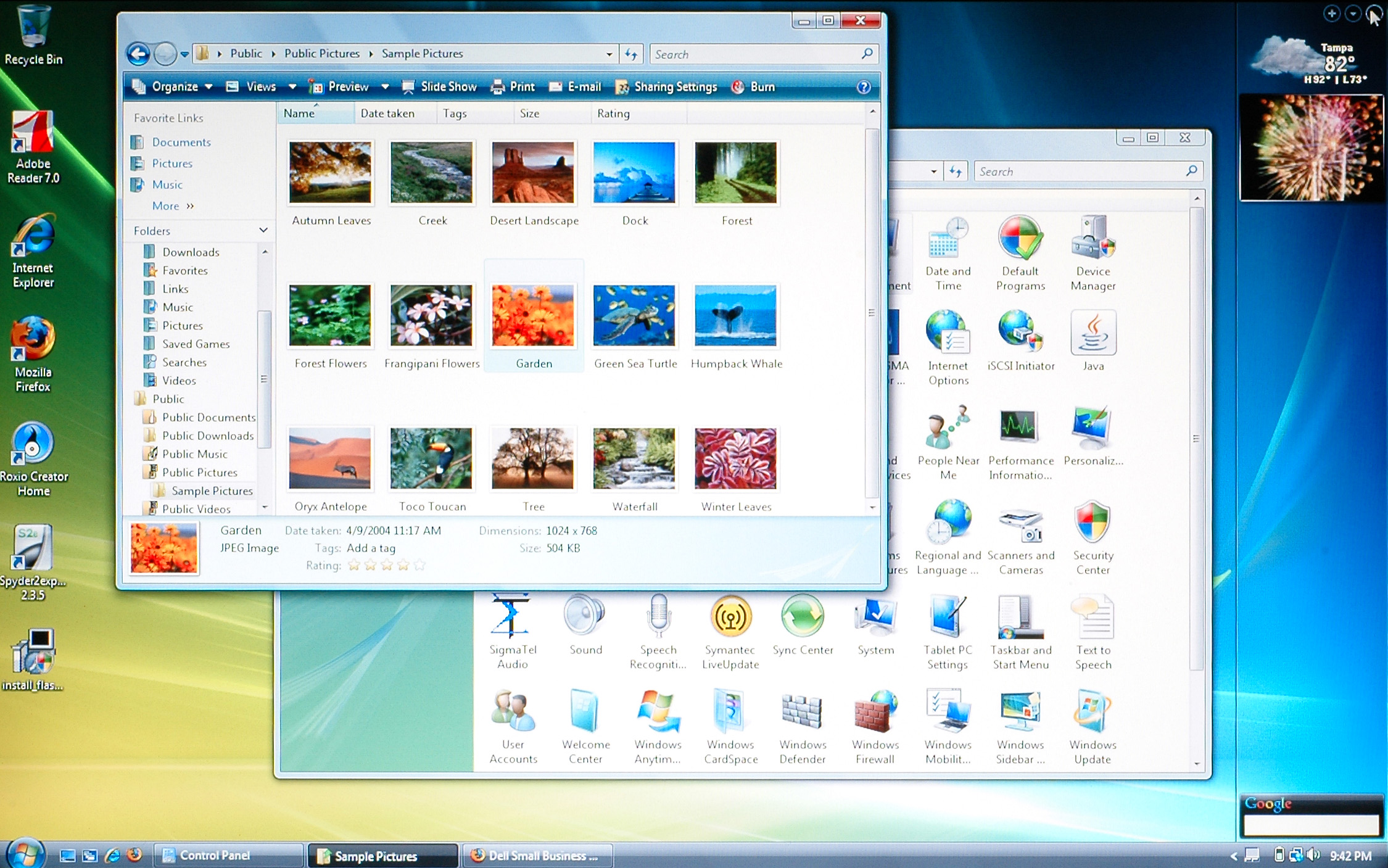1388x868 pixels.
Task: Click Print in the Explorer toolbar
Action: tap(513, 87)
